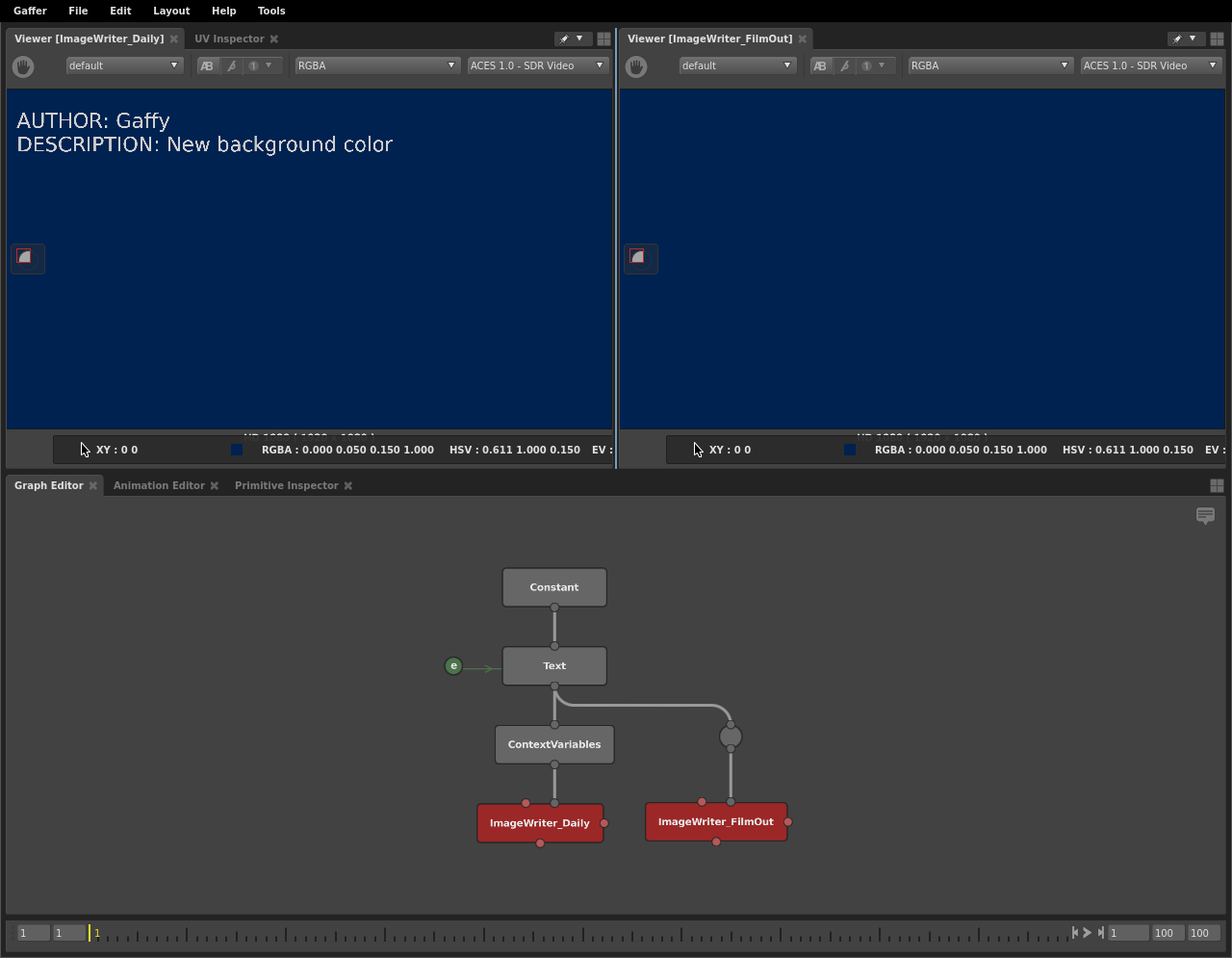Toggle A/B comparison in the left viewer
The width and height of the screenshot is (1232, 958).
[x=207, y=66]
